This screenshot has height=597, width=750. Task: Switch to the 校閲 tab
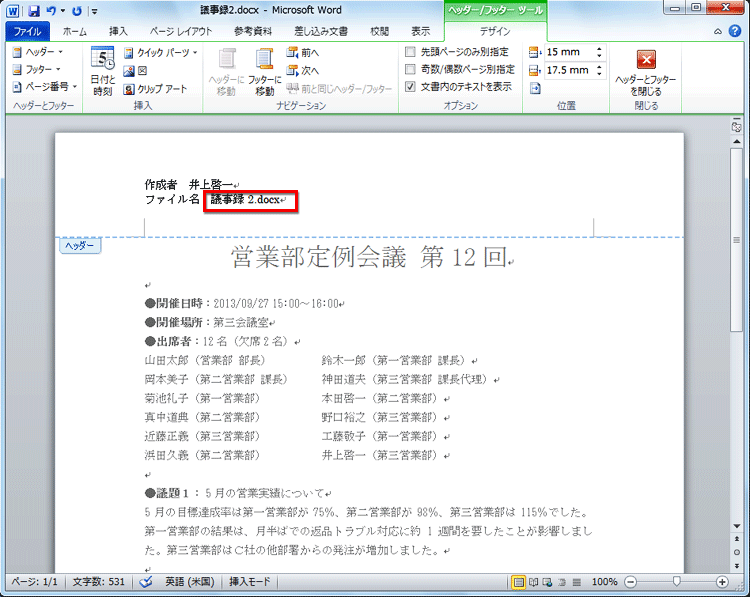379,32
